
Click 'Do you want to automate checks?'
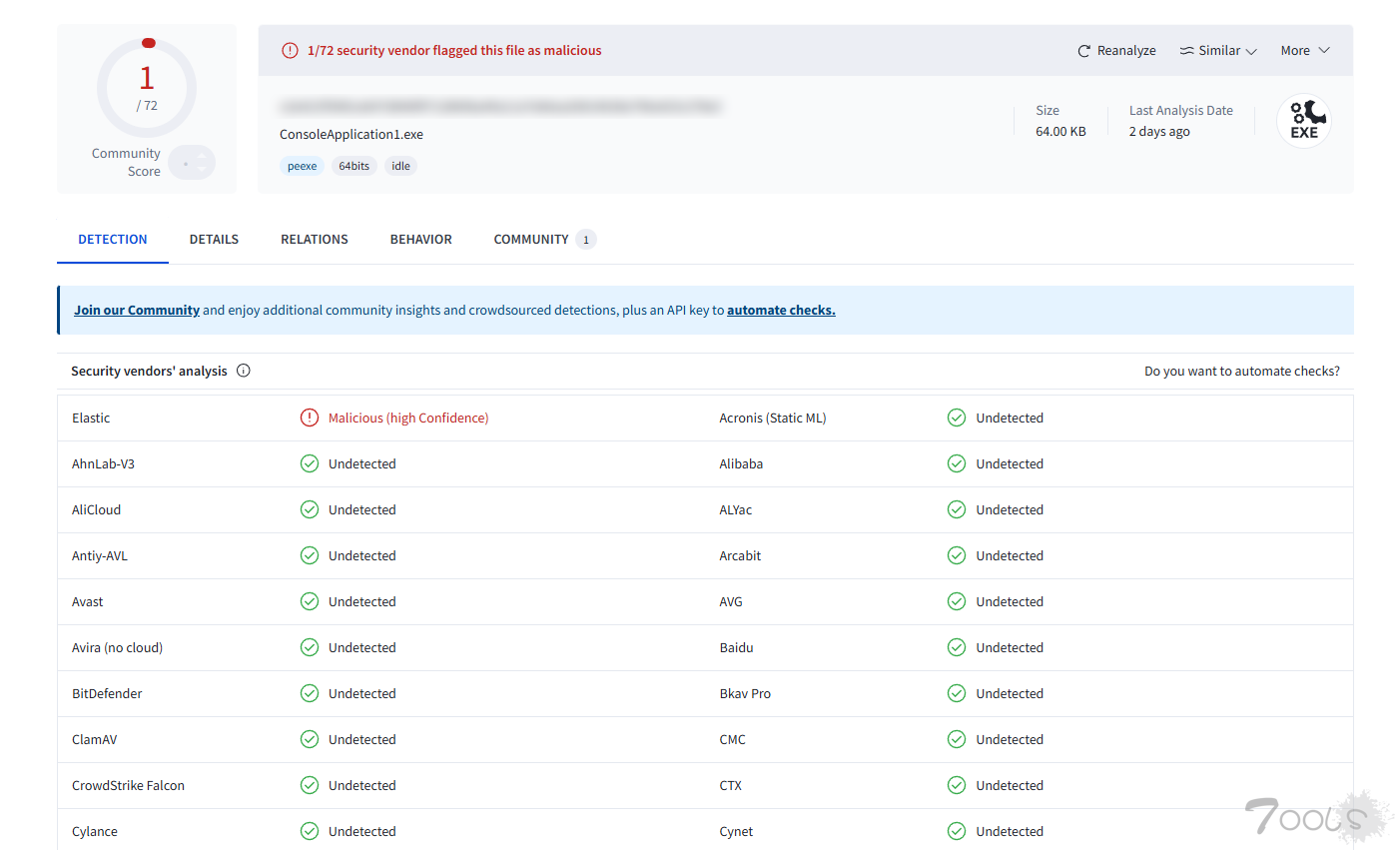click(1241, 371)
